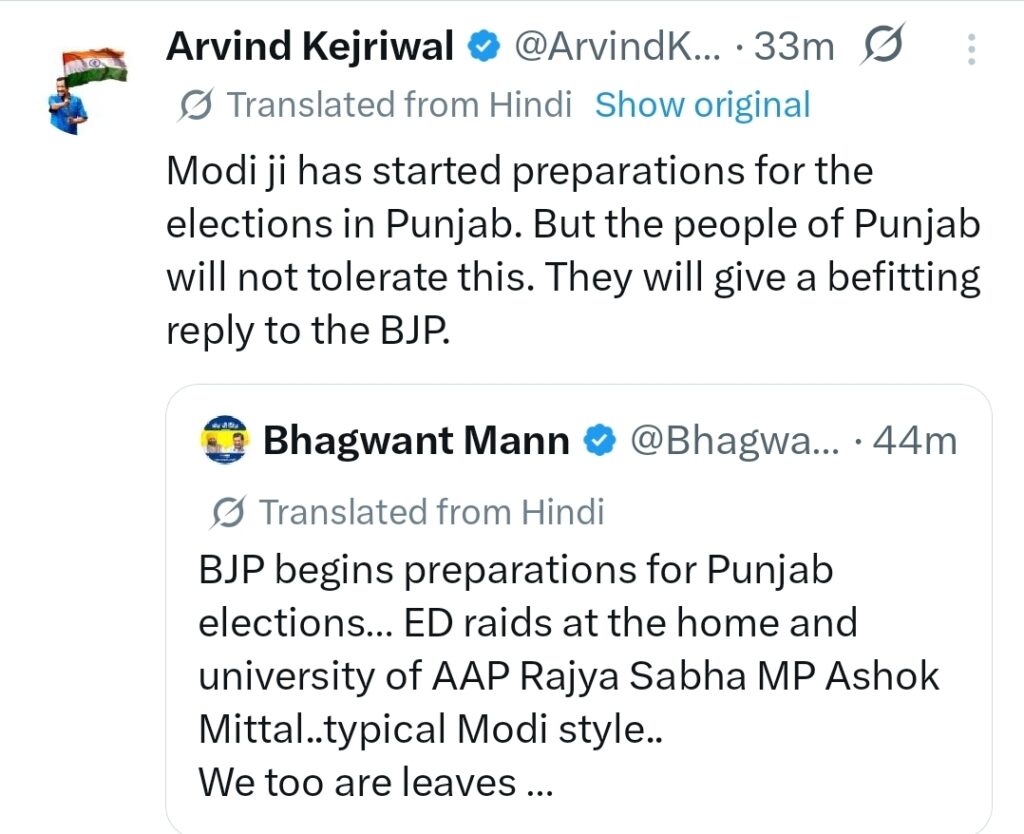Click the Grok icon before the top 'Translated from Hindi'
1024x834 pixels.
[x=197, y=104]
